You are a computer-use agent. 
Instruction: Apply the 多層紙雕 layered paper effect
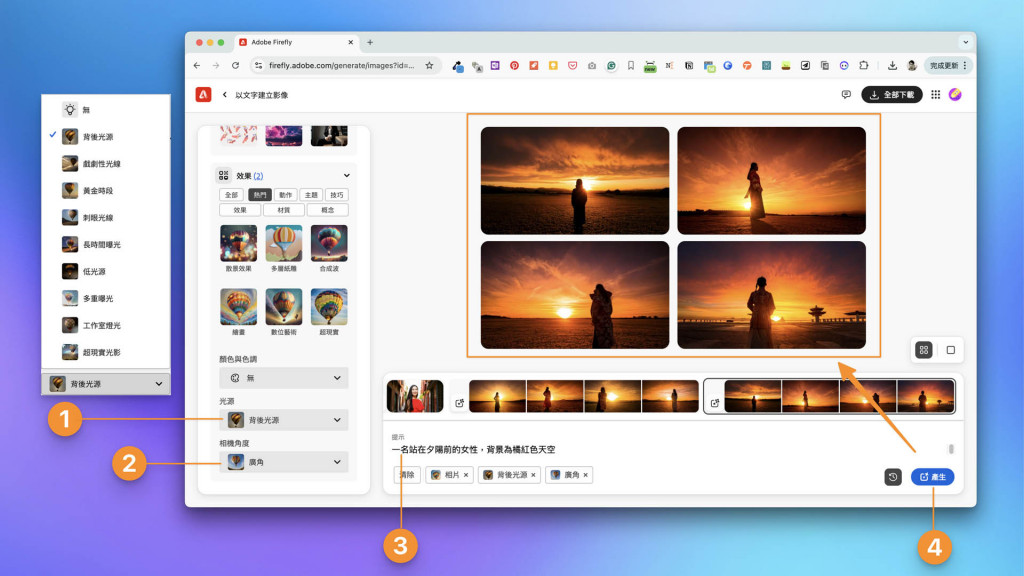pyautogui.click(x=283, y=243)
